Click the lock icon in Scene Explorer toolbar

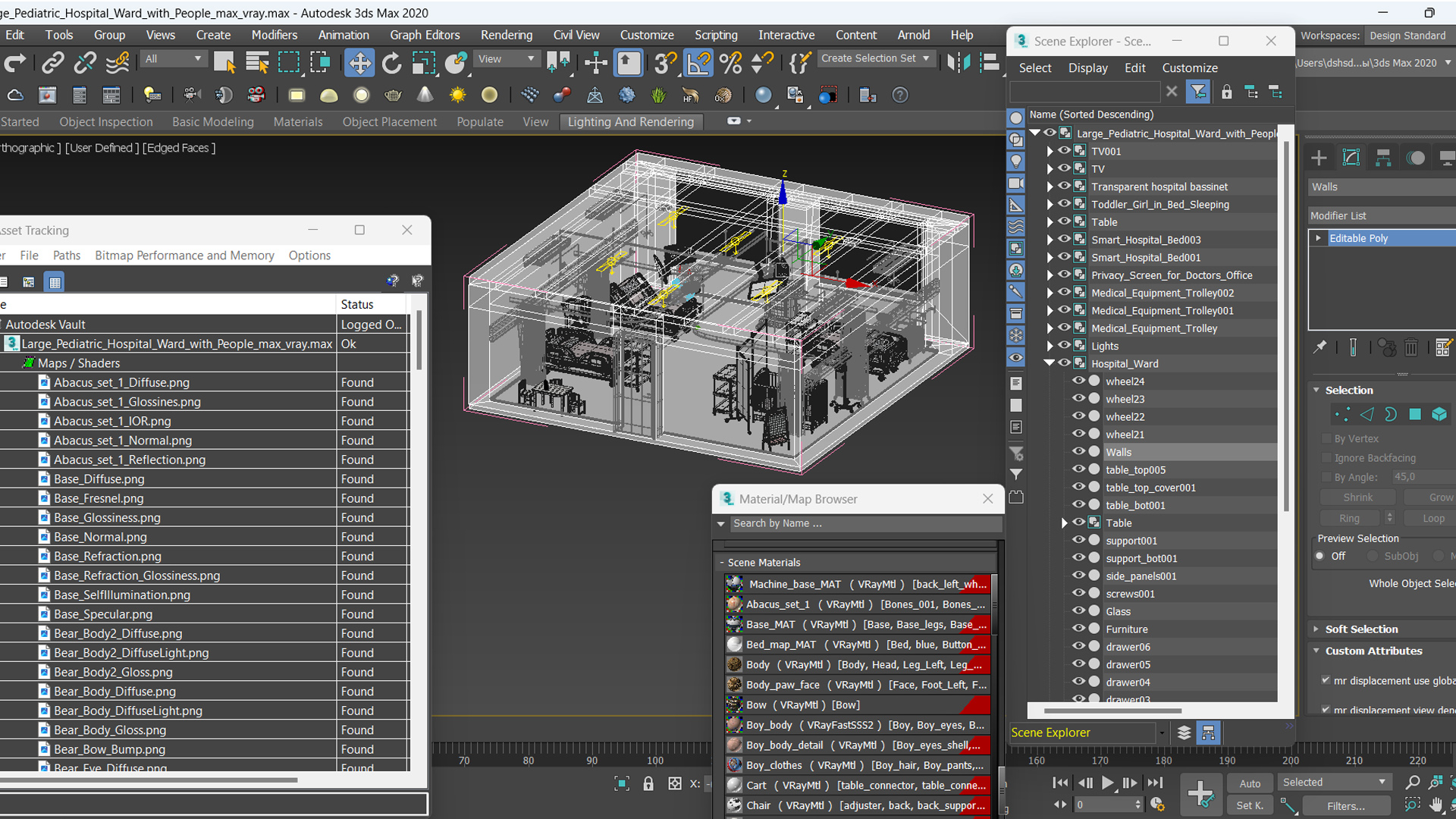[x=1226, y=92]
